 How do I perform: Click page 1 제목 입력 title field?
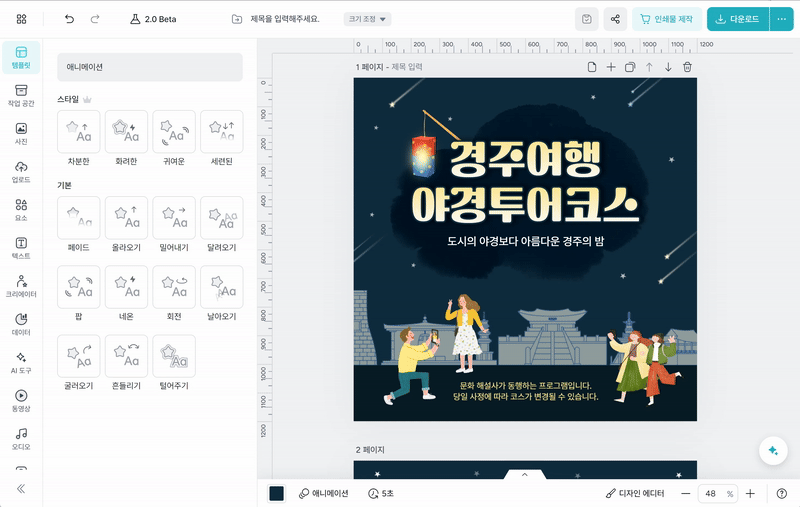(407, 67)
